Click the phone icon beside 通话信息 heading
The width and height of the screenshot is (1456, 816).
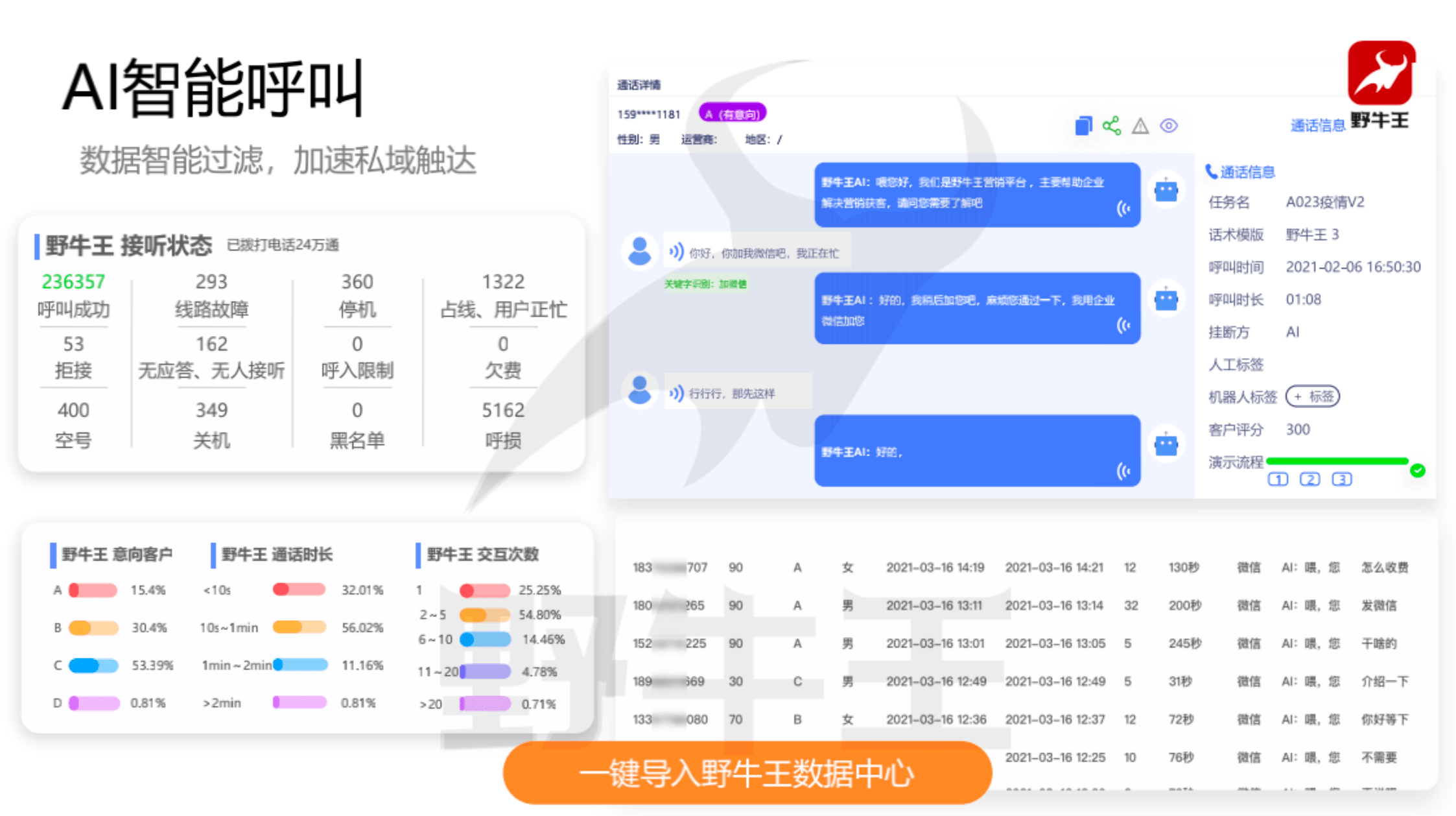coord(1210,172)
